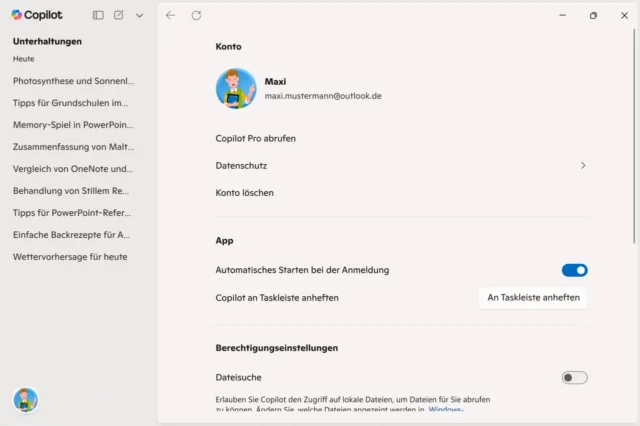
Task: Click the refresh icon
Action: point(196,15)
